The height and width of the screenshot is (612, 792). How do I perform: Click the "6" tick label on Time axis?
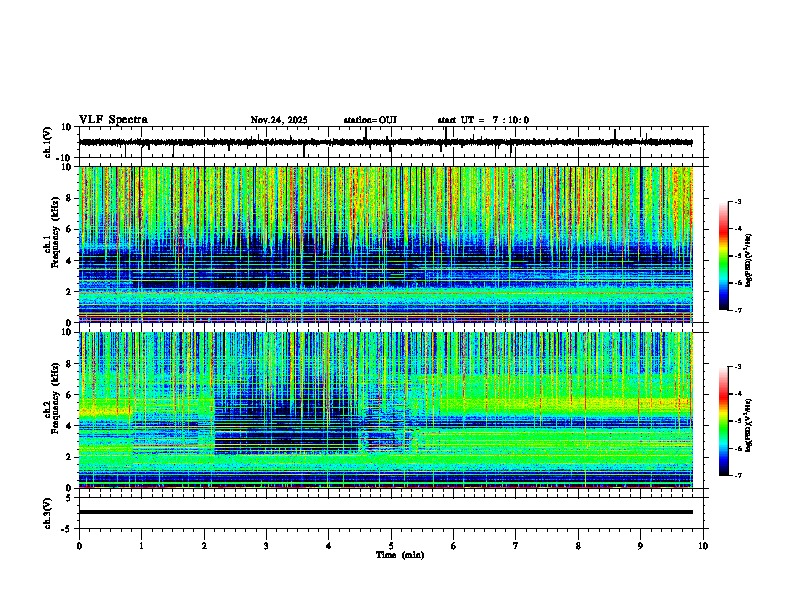454,546
